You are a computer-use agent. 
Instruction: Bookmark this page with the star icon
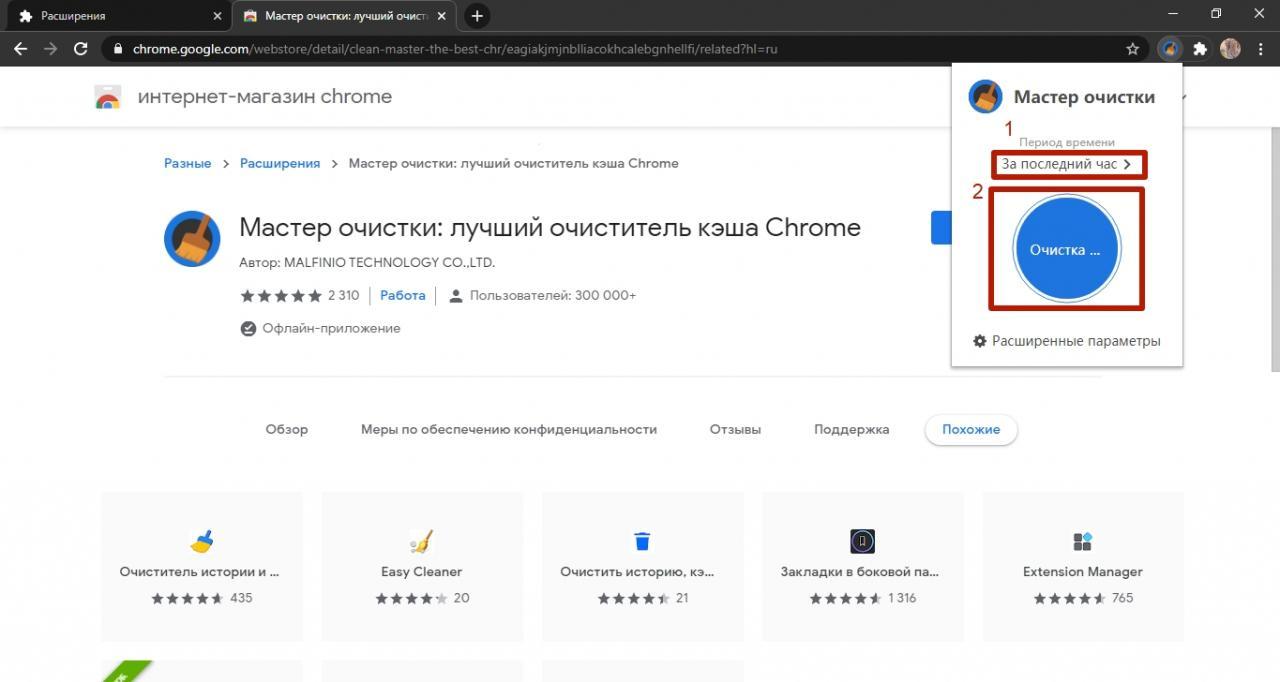1133,48
